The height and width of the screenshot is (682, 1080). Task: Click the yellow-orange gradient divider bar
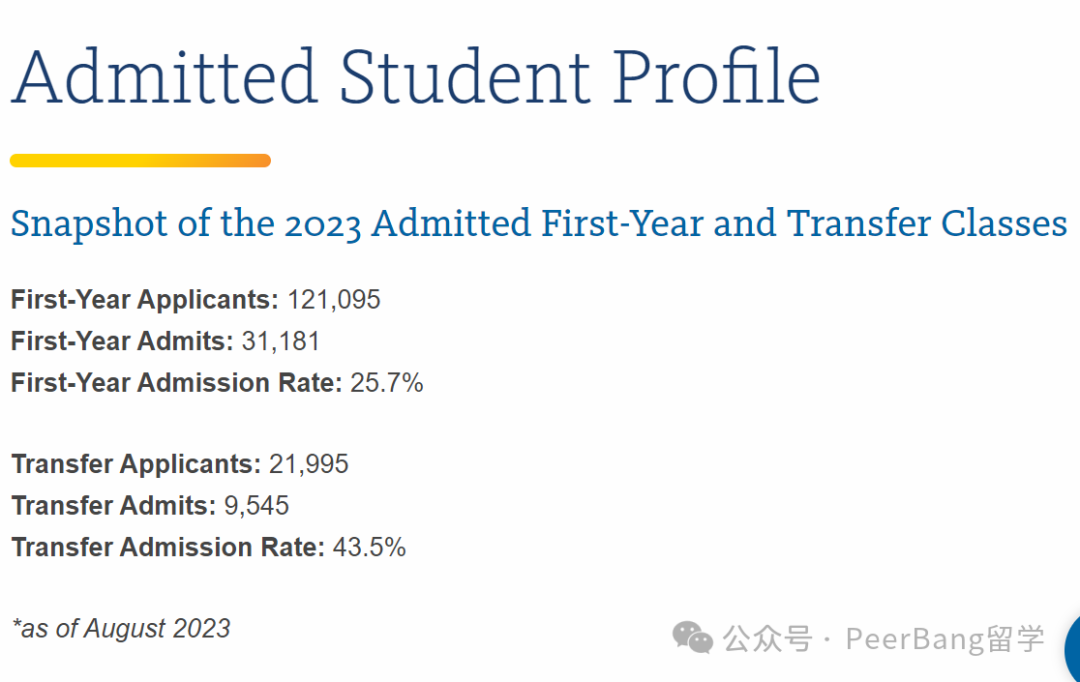pyautogui.click(x=140, y=160)
